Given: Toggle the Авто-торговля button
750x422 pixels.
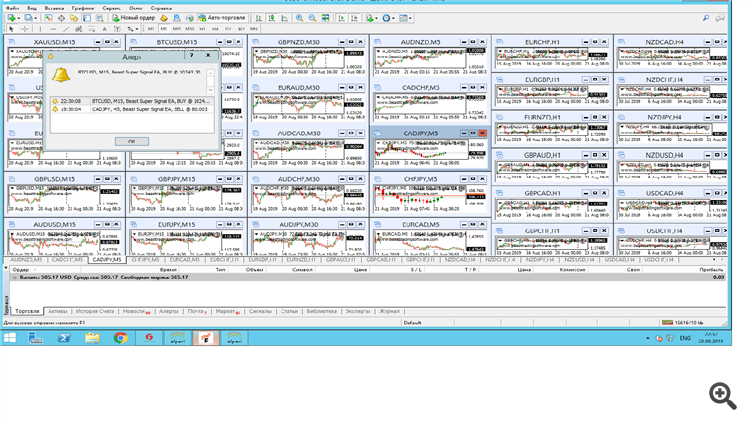Looking at the screenshot, I should pyautogui.click(x=222, y=18).
